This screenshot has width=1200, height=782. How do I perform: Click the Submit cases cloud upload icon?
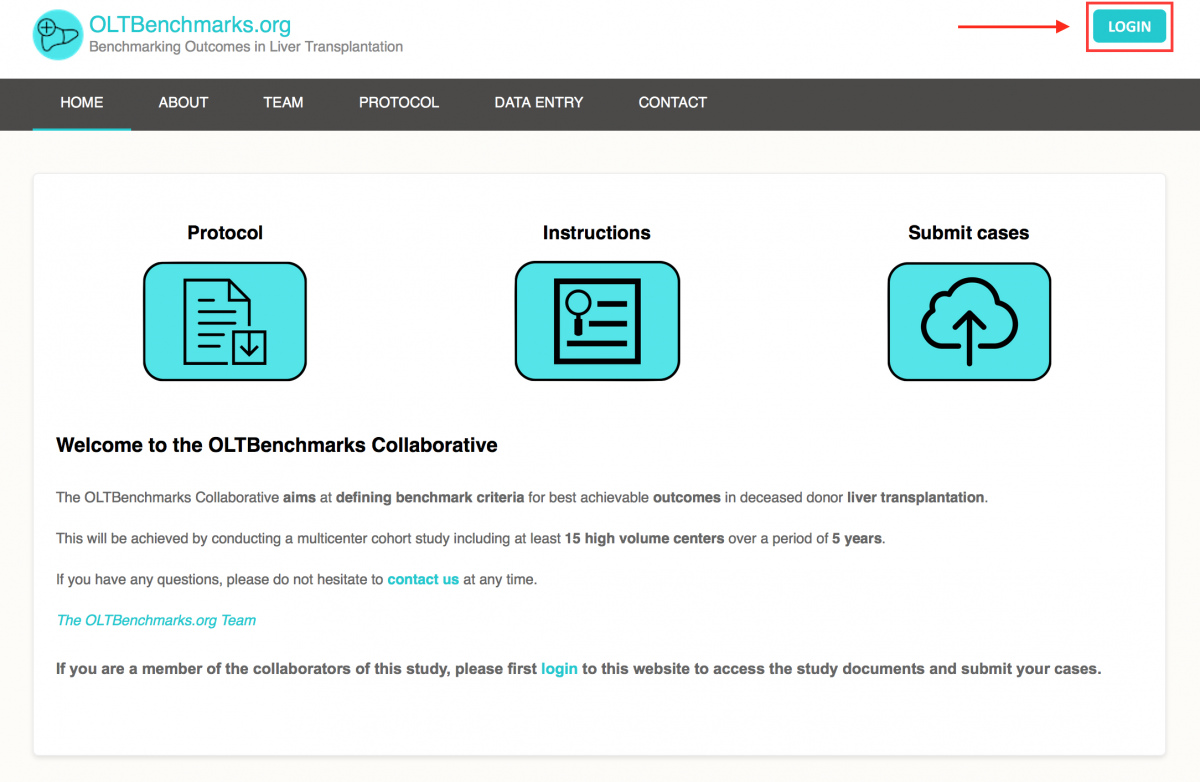tap(969, 321)
